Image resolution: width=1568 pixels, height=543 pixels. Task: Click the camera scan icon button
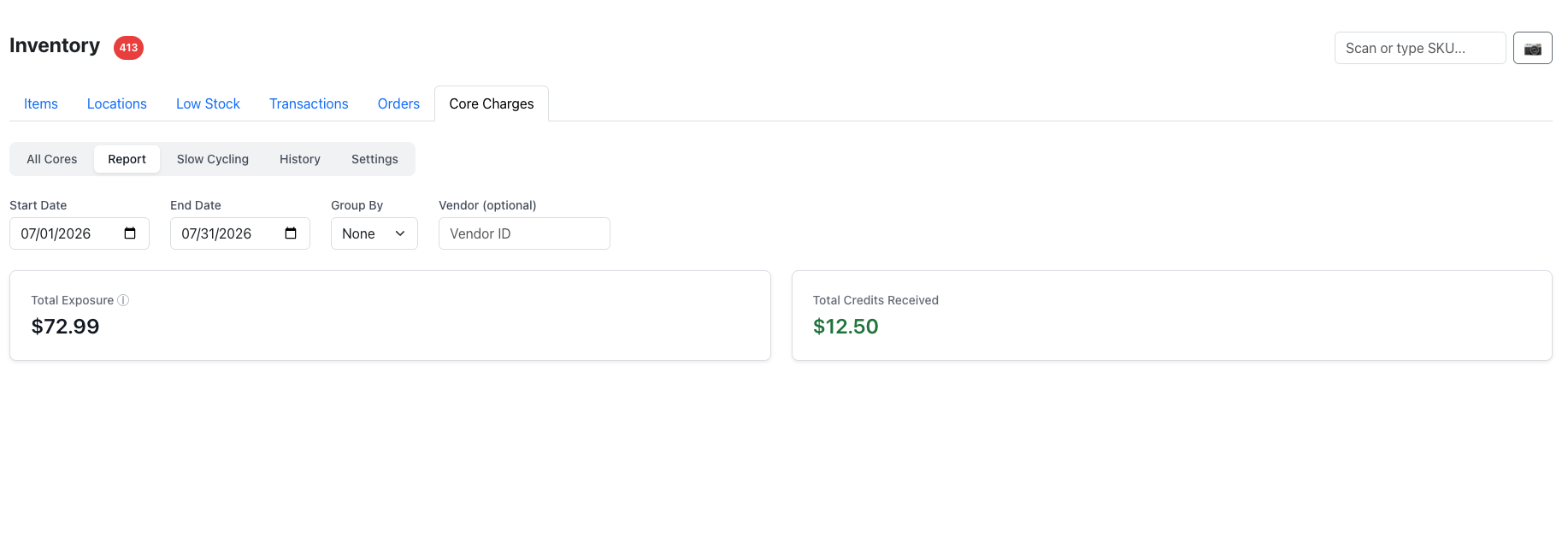[x=1532, y=48]
